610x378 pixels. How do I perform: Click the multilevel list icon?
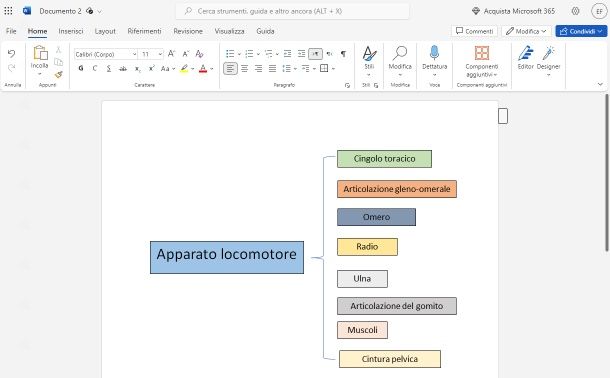[268, 54]
